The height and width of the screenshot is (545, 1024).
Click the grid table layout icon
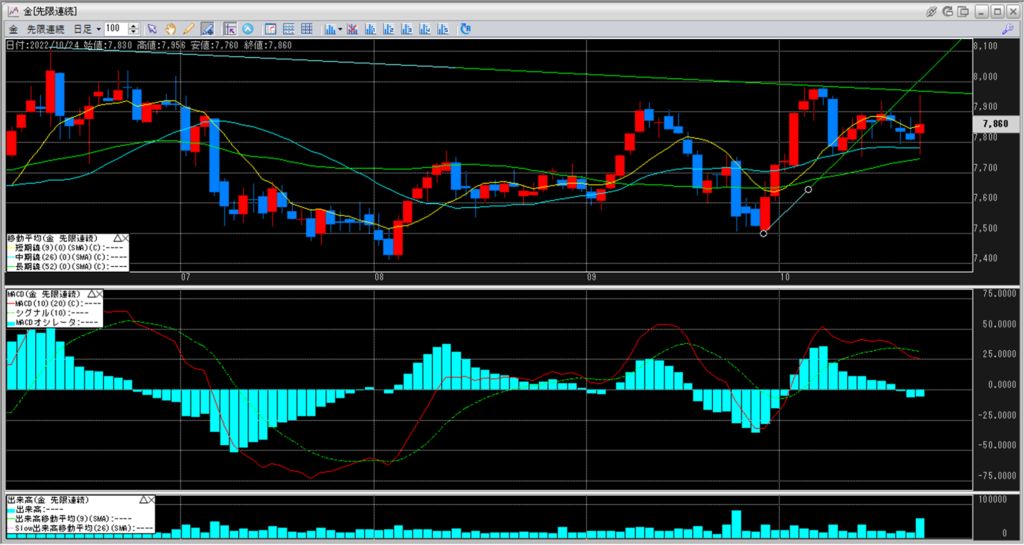307,29
